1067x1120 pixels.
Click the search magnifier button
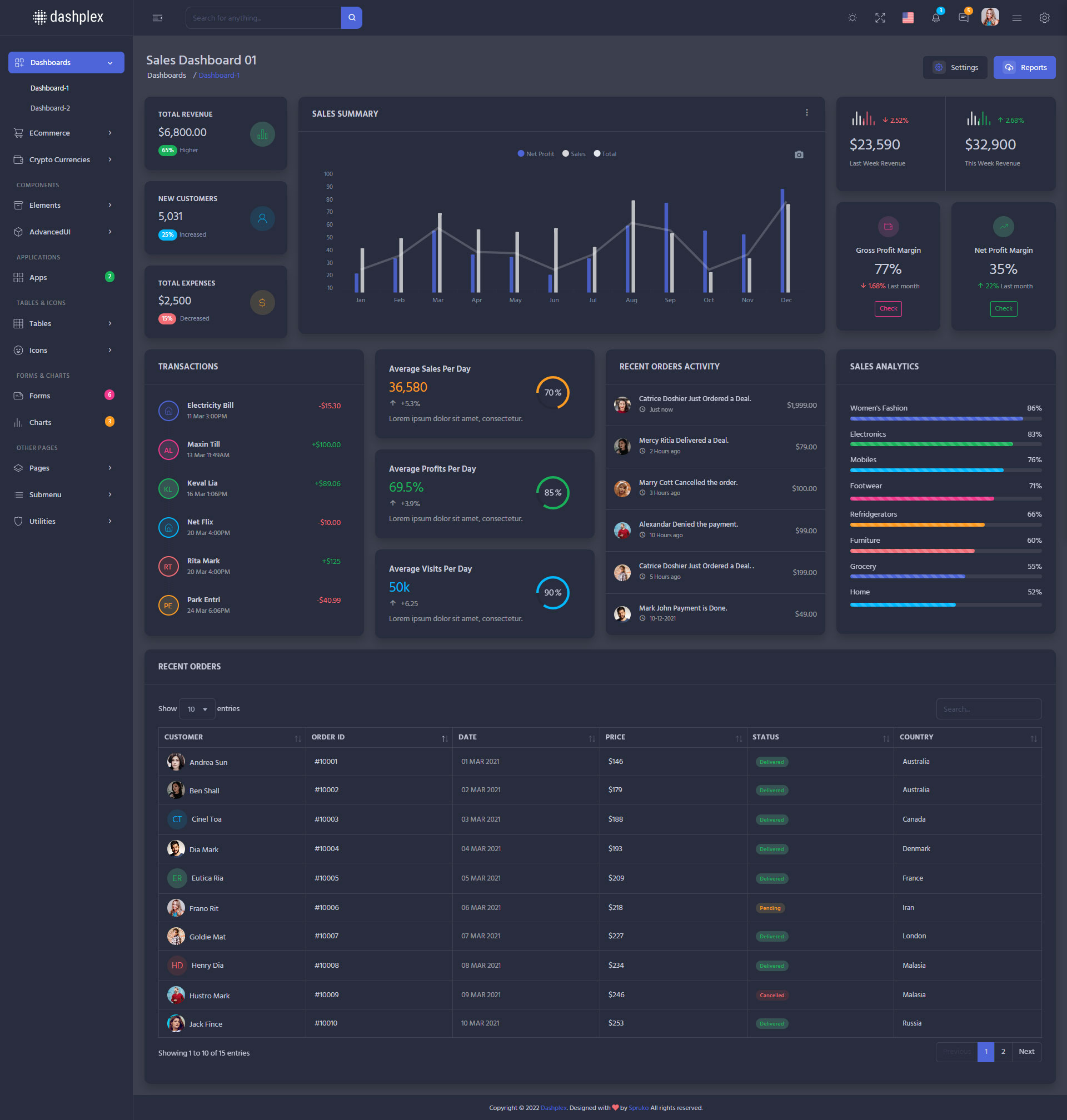[351, 18]
